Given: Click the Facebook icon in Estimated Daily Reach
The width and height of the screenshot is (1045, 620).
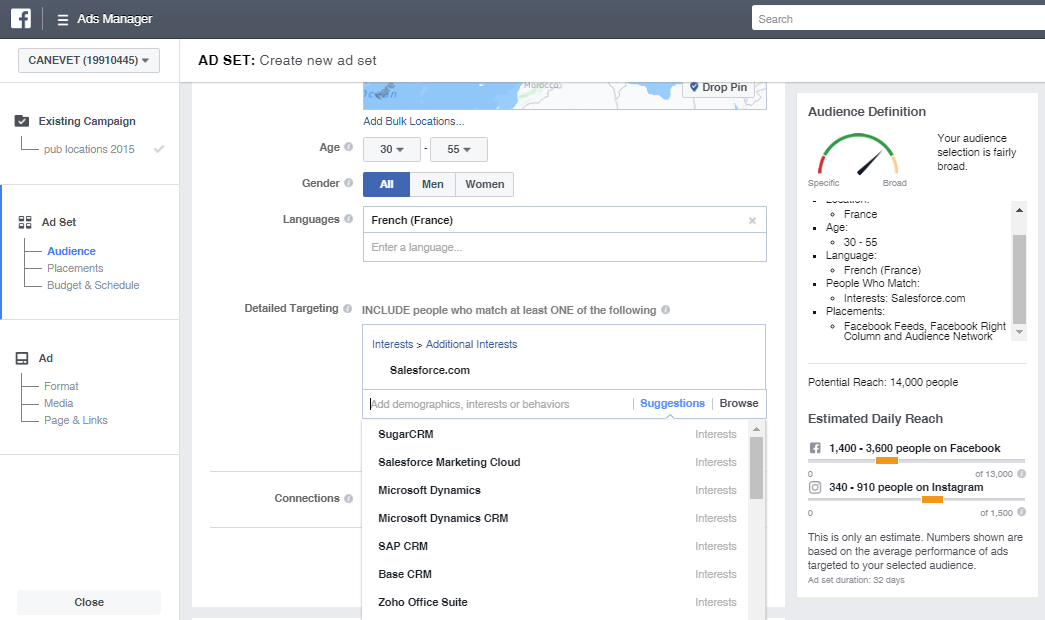Looking at the screenshot, I should [x=815, y=448].
